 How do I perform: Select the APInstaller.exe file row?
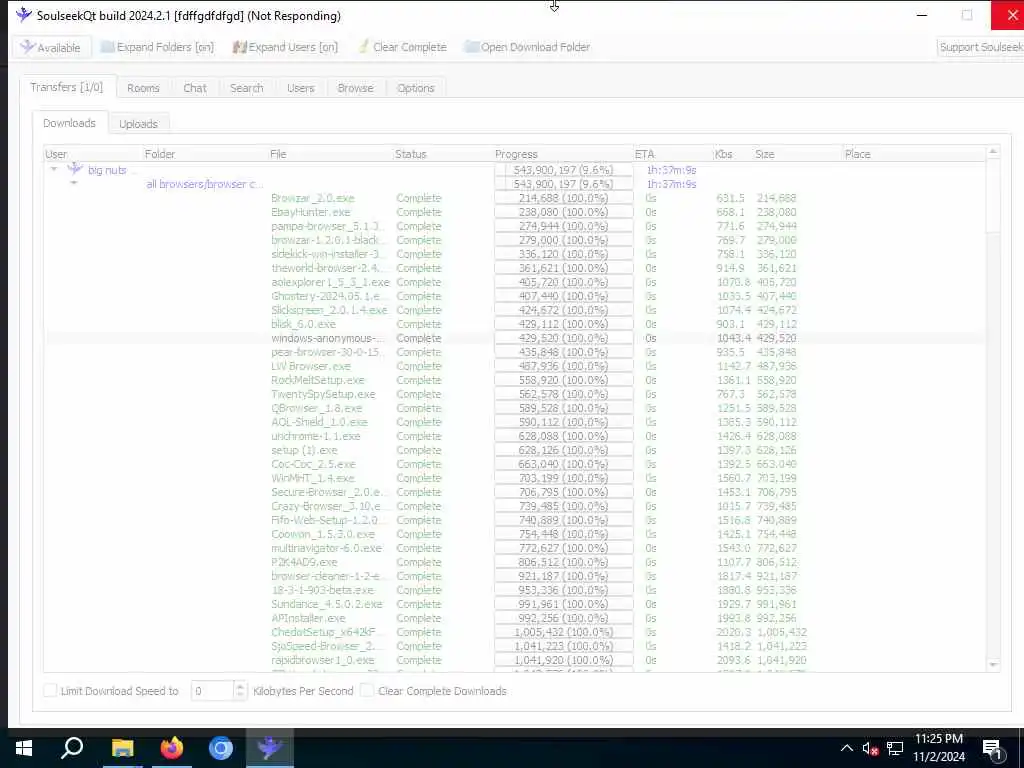coord(515,618)
